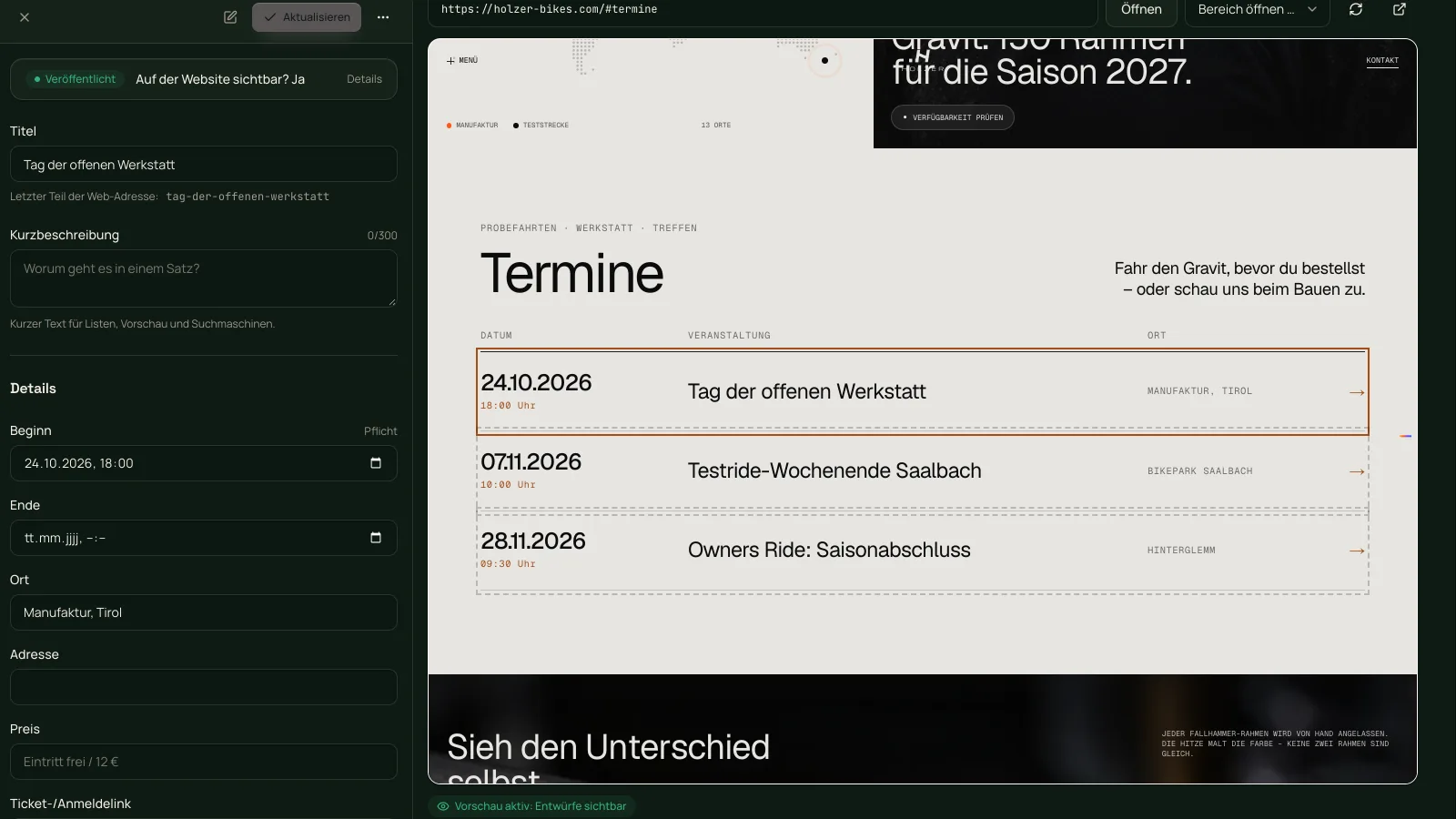Focus the Kurzbeschreibung text area
Image resolution: width=1456 pixels, height=819 pixels.
point(204,278)
